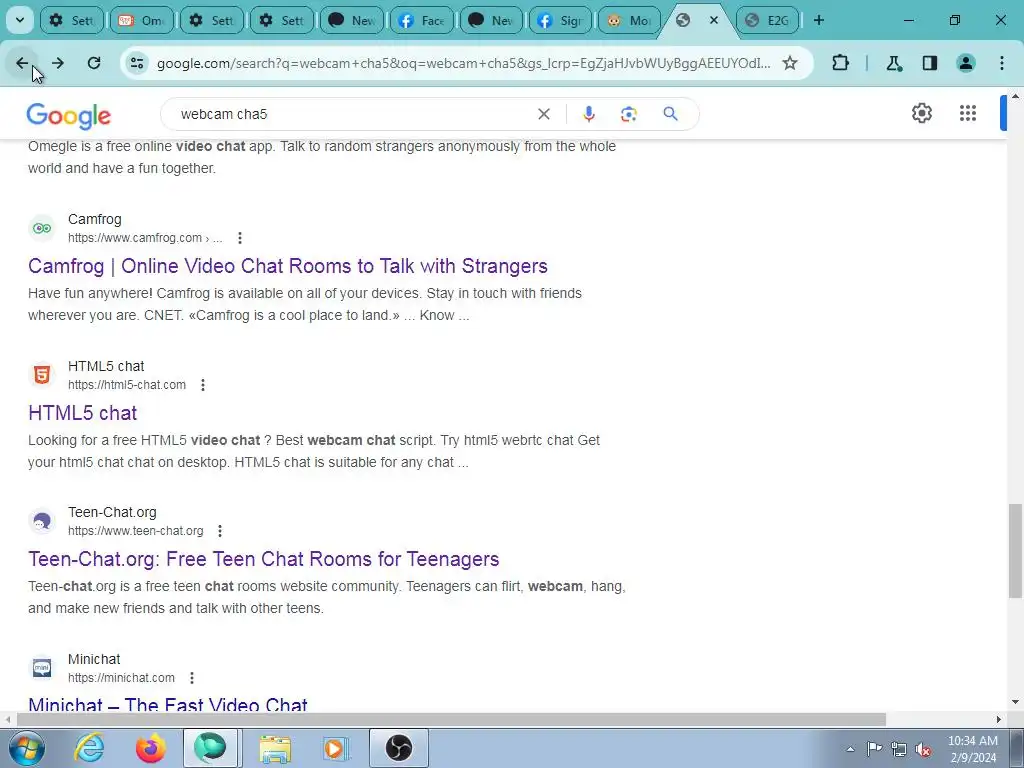Submit search with magnifier icon
The height and width of the screenshot is (768, 1024).
(x=670, y=114)
